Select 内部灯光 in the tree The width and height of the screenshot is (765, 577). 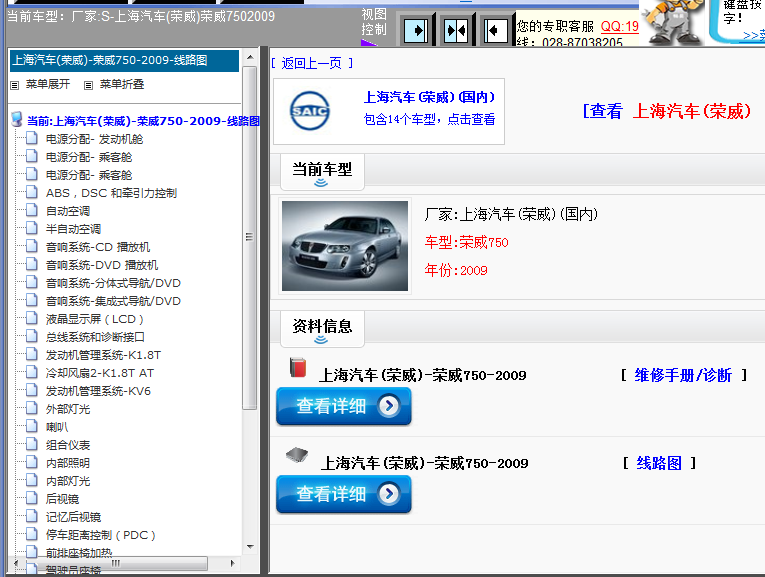coord(68,481)
